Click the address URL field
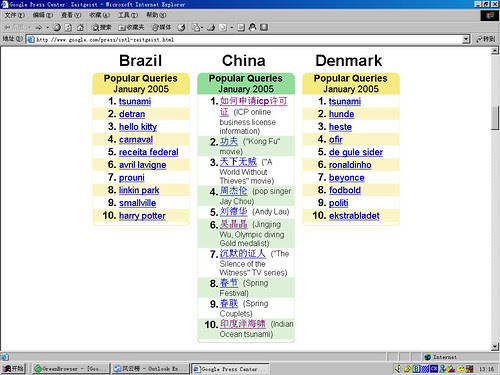 click(x=248, y=40)
